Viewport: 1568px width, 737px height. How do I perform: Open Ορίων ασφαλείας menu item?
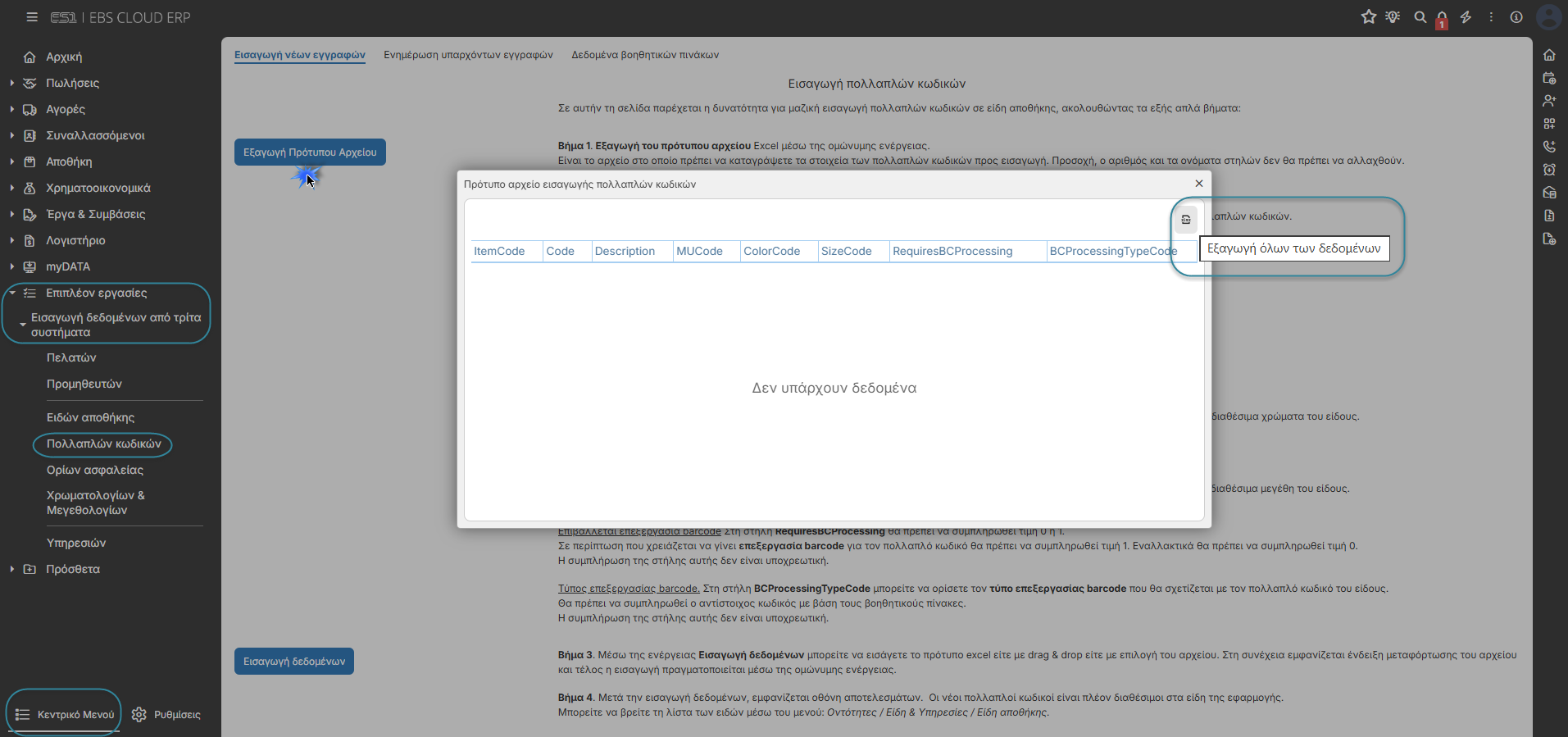(x=95, y=470)
